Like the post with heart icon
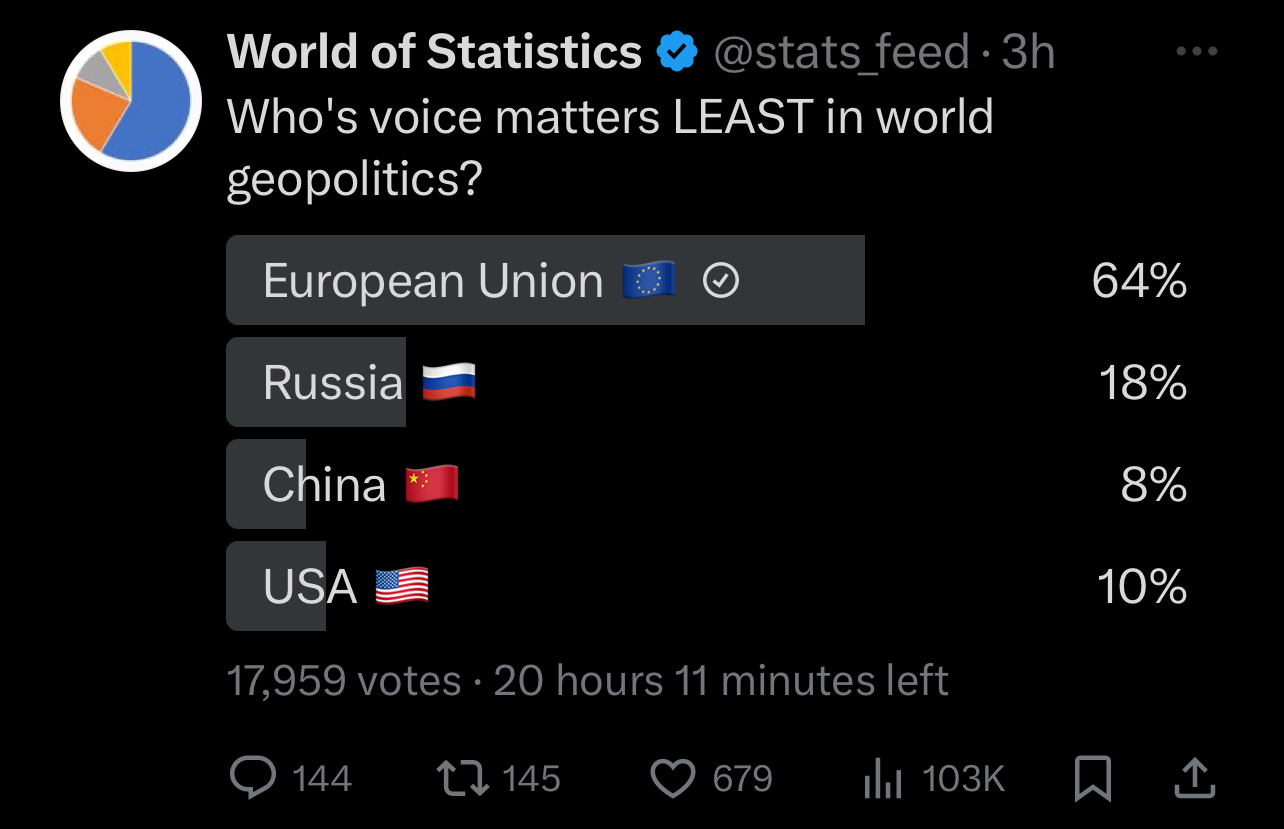 click(x=672, y=778)
